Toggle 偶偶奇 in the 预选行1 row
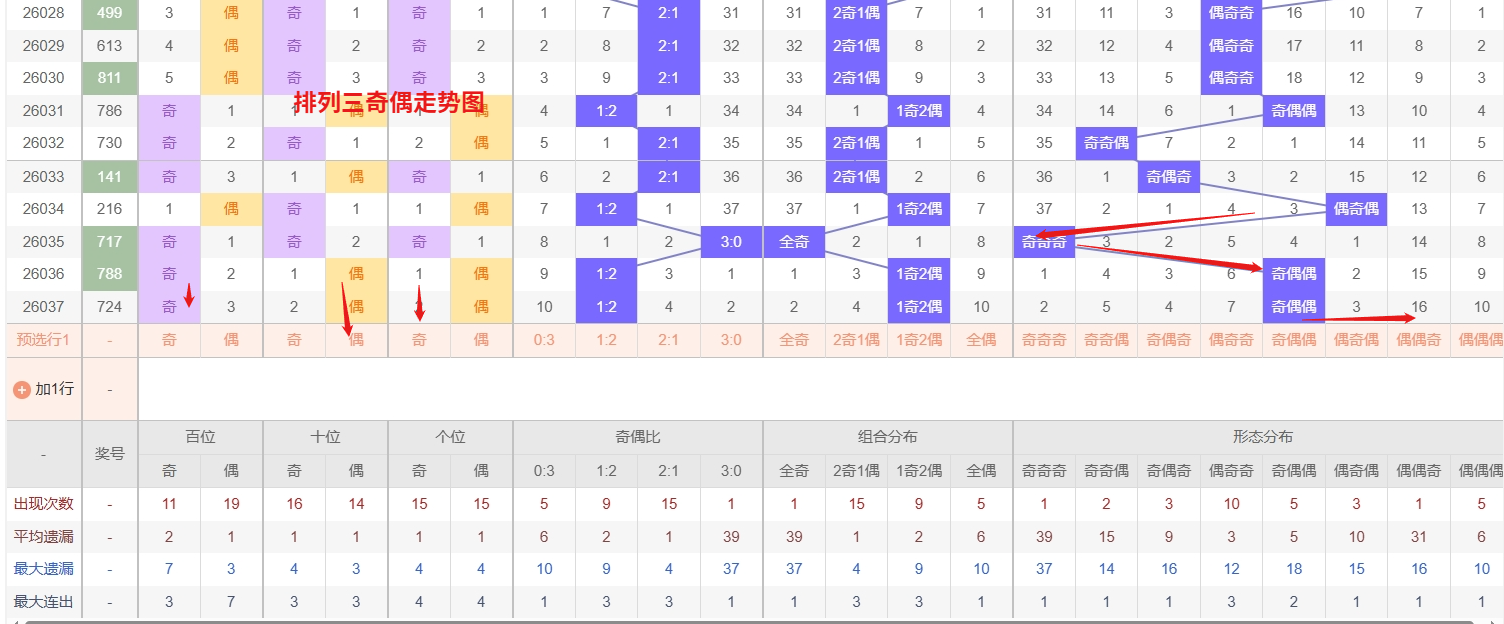The image size is (1504, 624). point(1419,340)
